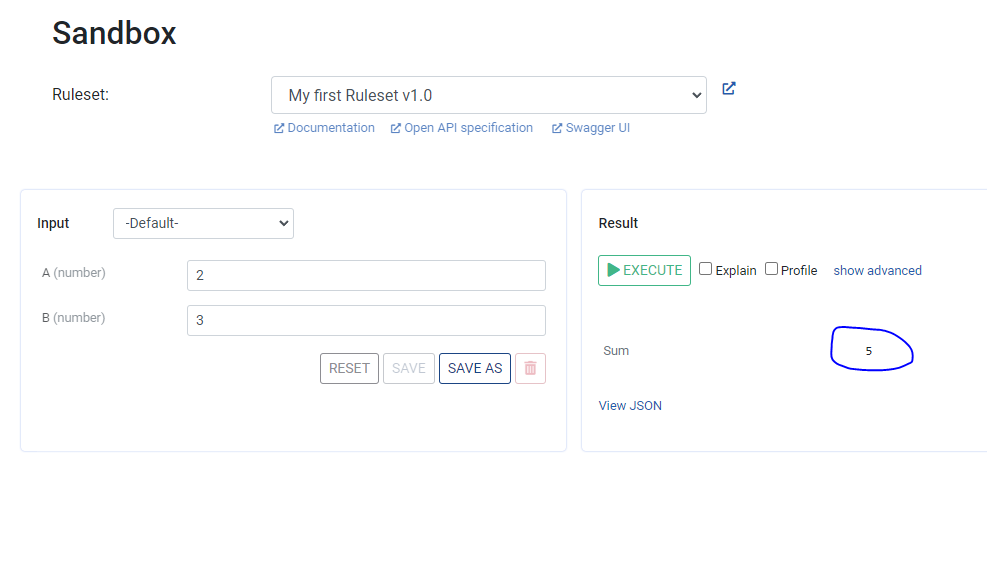Click the icon before Swagger UI

557,128
